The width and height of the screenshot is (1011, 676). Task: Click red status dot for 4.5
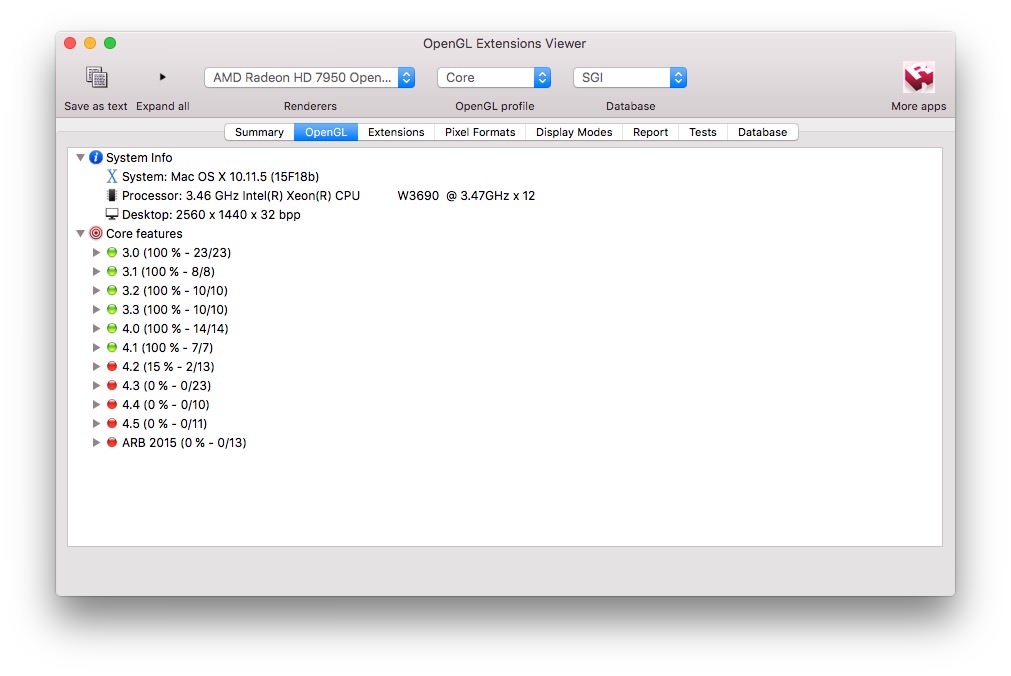(x=112, y=424)
